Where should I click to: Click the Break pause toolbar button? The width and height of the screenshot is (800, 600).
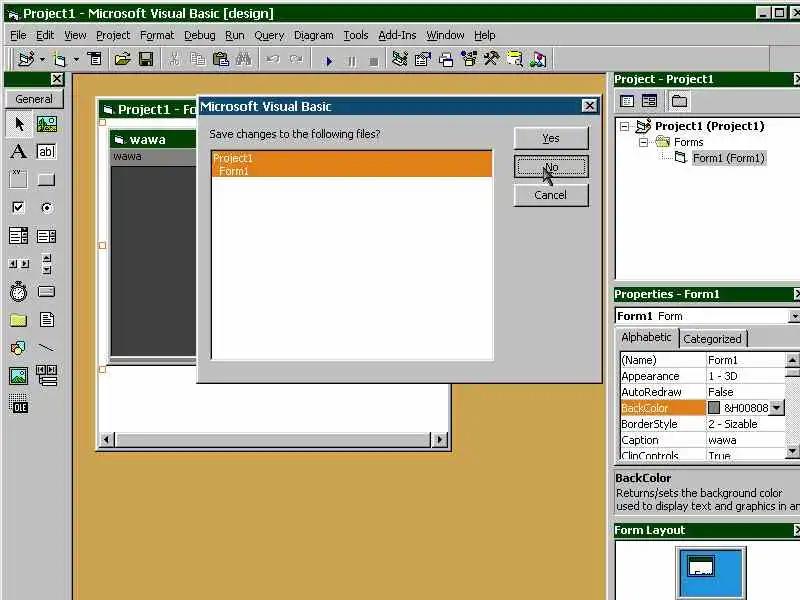point(352,61)
